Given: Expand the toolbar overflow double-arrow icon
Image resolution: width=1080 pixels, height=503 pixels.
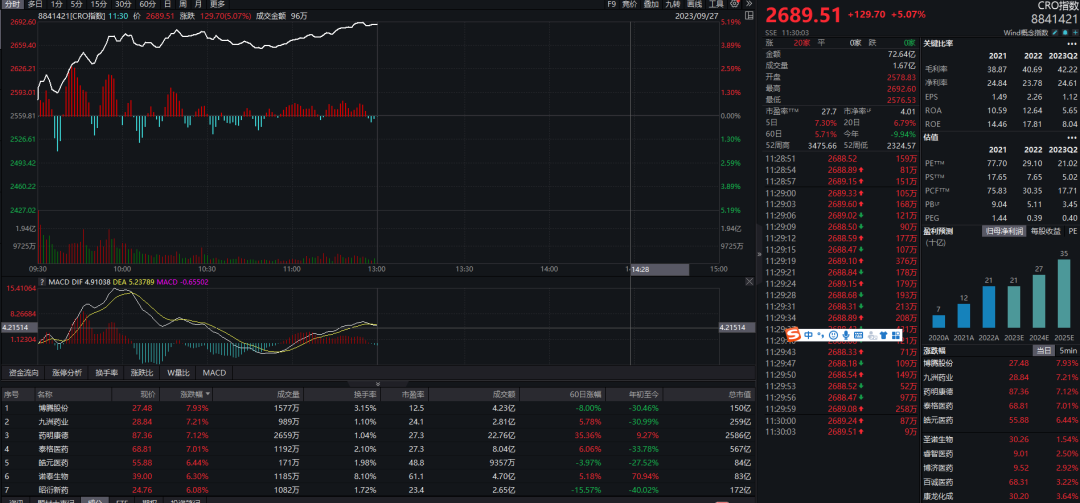Looking at the screenshot, I should pos(749,3).
